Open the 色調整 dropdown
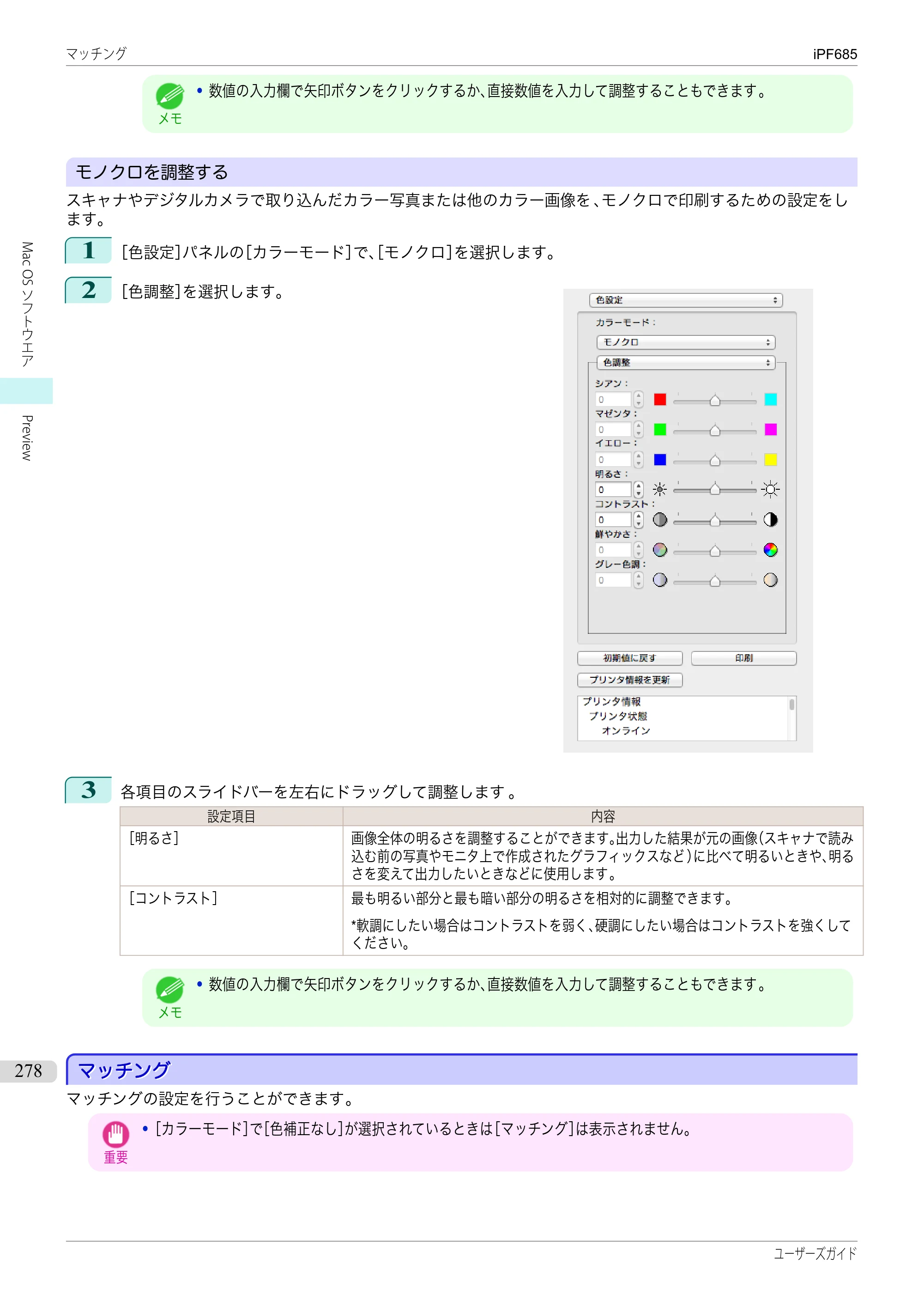924x1307 pixels. [x=686, y=363]
